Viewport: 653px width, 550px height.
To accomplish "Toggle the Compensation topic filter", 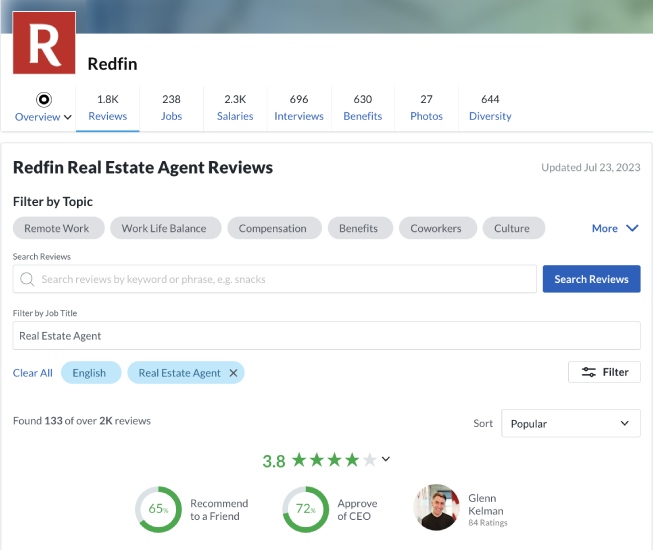I will (274, 228).
